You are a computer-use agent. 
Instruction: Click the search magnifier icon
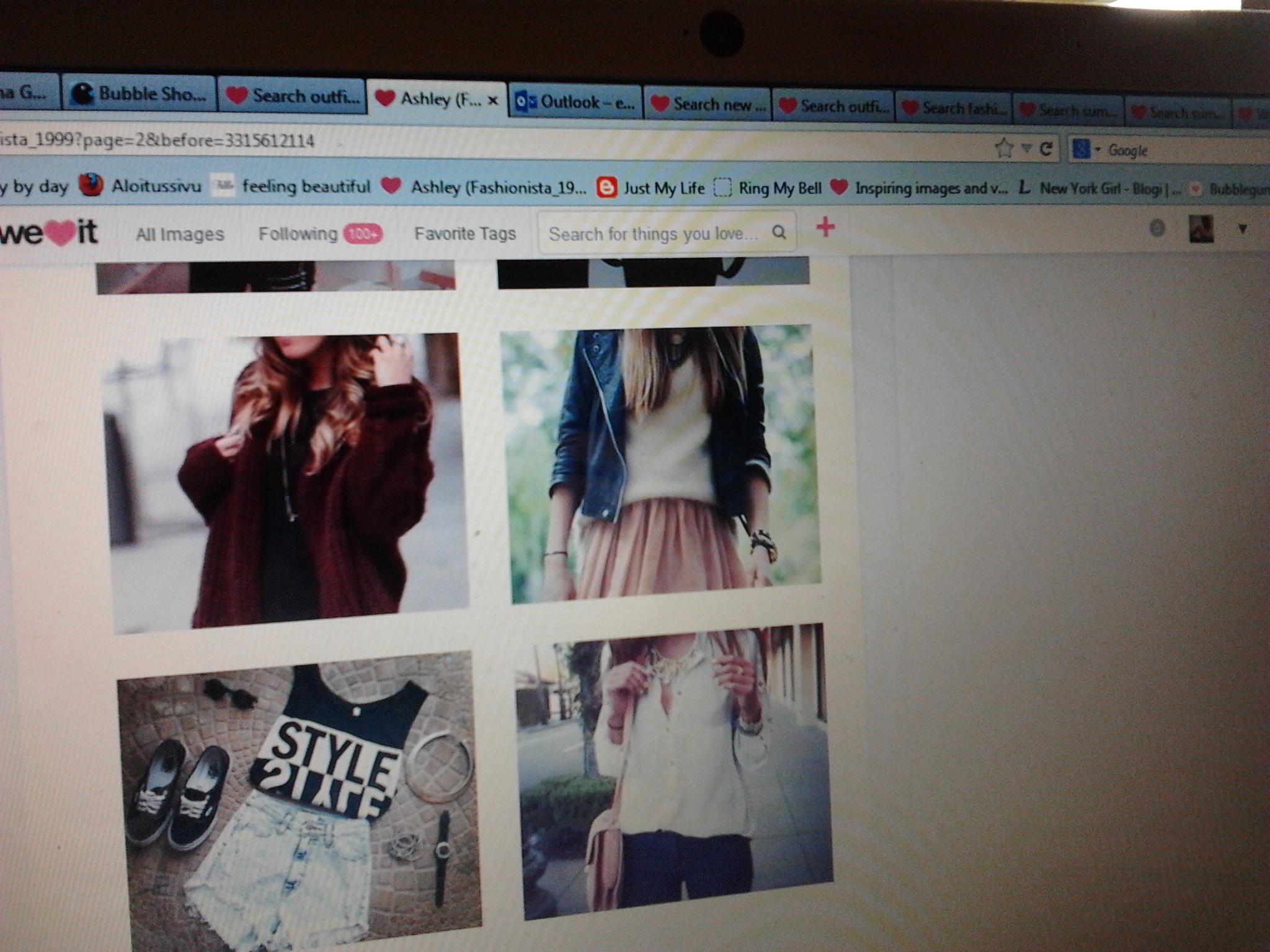pyautogui.click(x=779, y=232)
